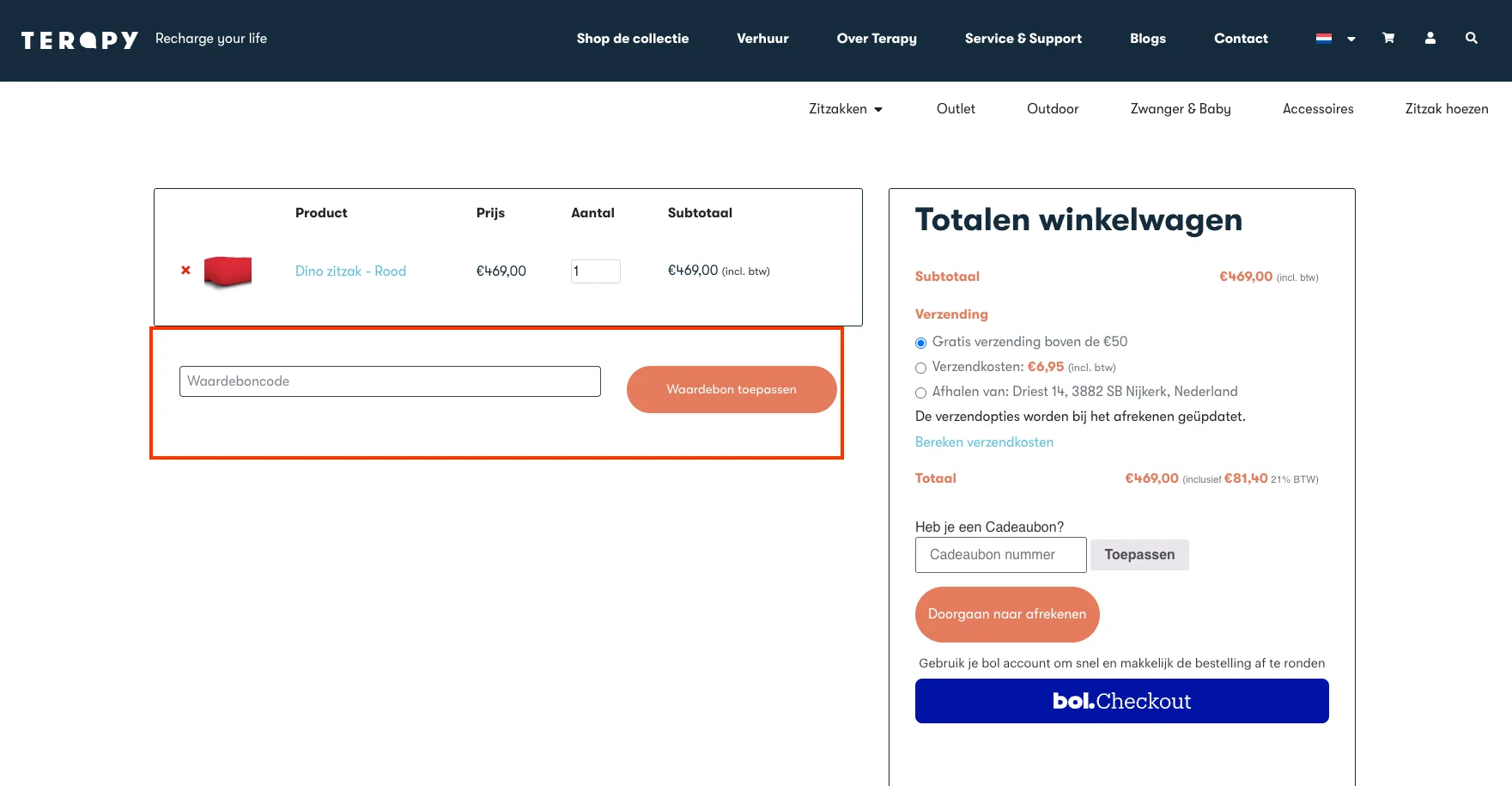Open the red Dino zitzak thumbnail
Viewport: 1512px width, 786px height.
228,271
